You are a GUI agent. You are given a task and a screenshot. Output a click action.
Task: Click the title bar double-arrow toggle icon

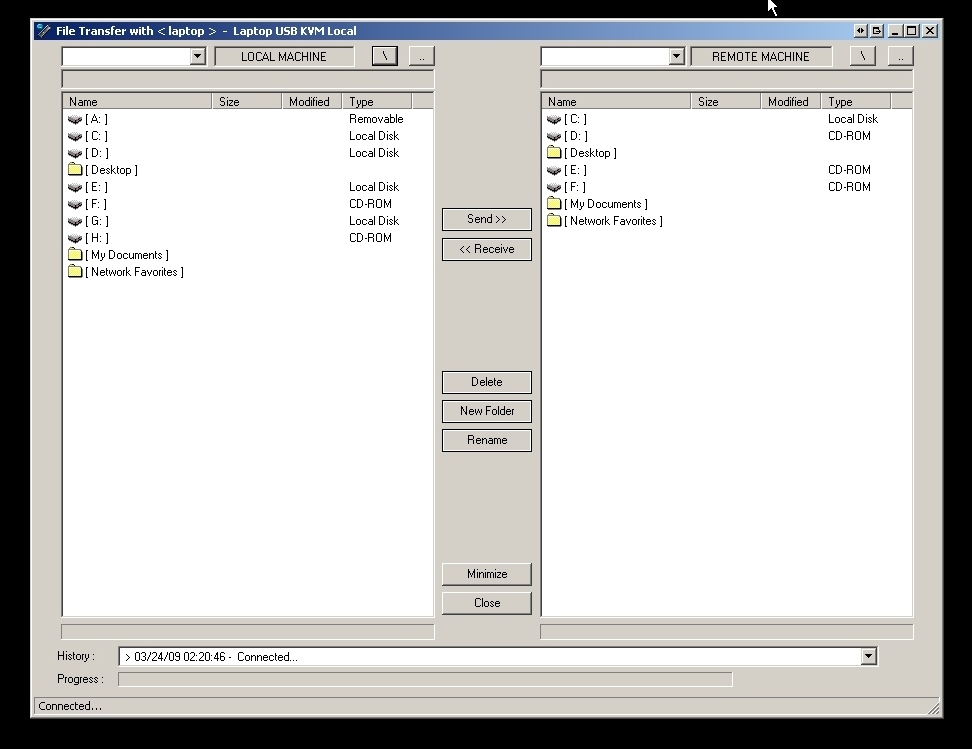click(x=860, y=30)
